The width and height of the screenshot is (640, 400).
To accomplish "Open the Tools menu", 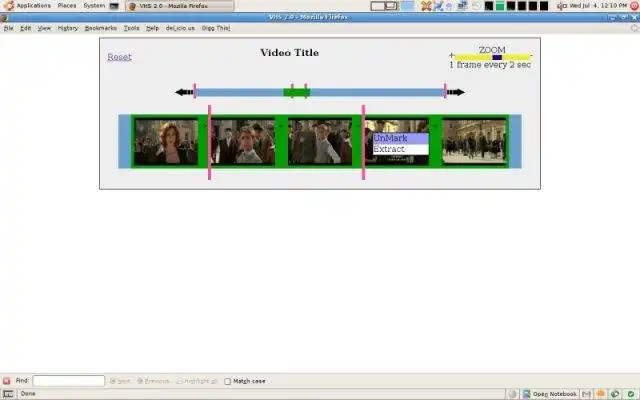I will [131, 28].
